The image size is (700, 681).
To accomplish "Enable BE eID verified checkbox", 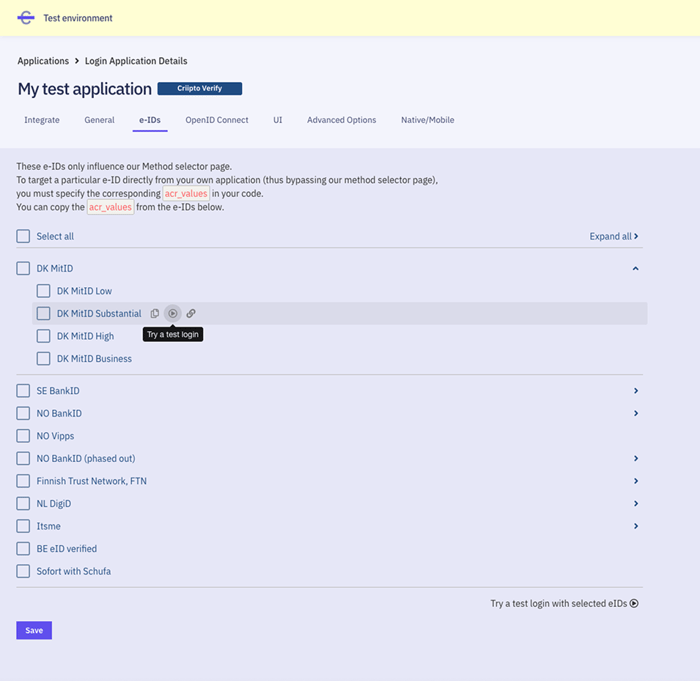I will point(23,548).
